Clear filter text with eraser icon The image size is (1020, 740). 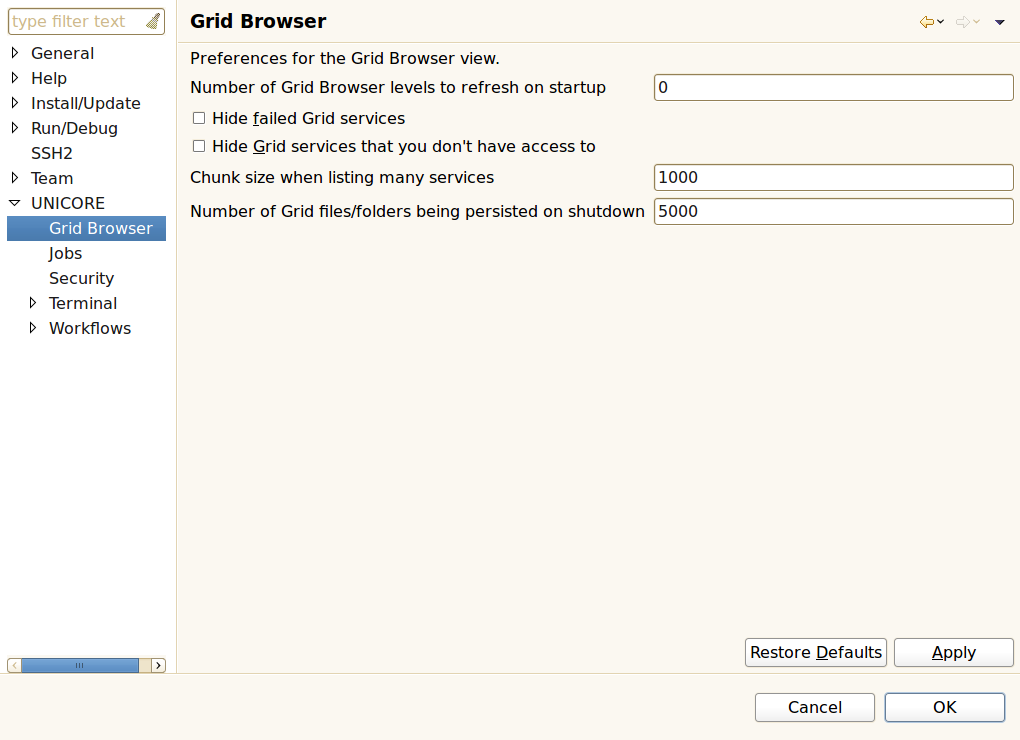152,21
